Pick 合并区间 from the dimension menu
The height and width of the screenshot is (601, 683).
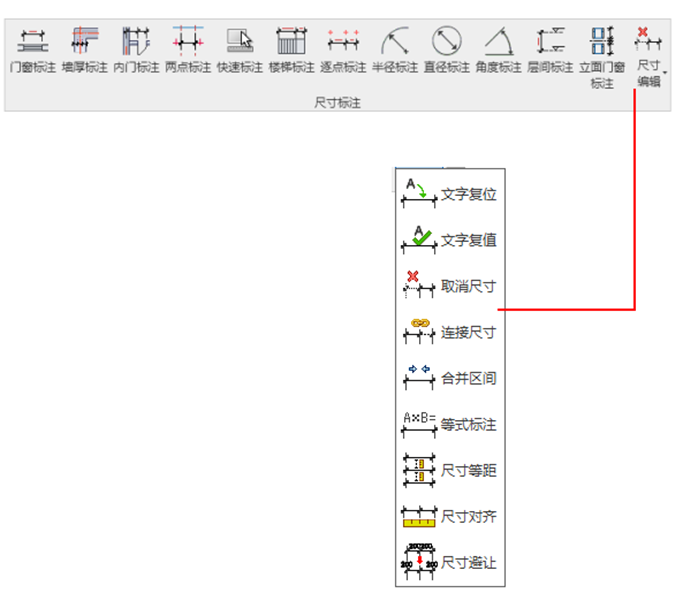[449, 378]
